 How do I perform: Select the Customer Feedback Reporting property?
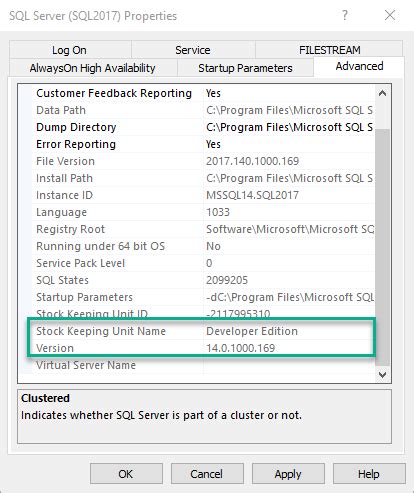point(114,93)
